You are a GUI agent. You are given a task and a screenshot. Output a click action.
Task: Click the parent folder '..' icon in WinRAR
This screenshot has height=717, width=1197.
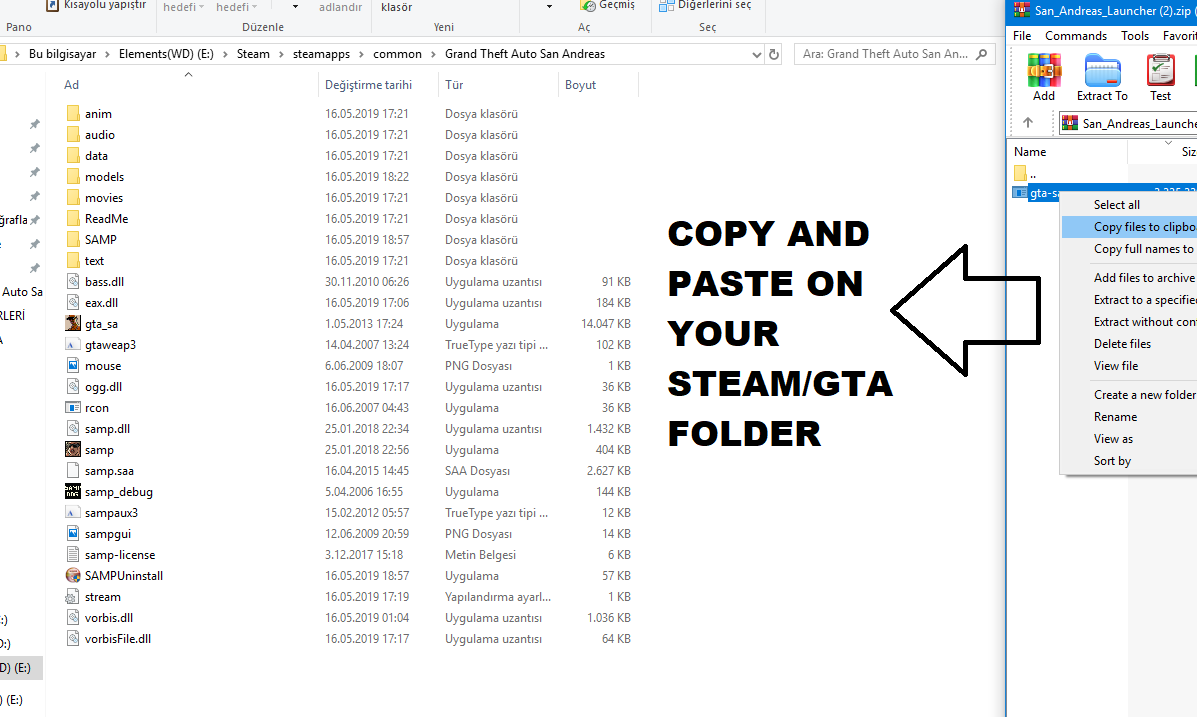(1021, 173)
